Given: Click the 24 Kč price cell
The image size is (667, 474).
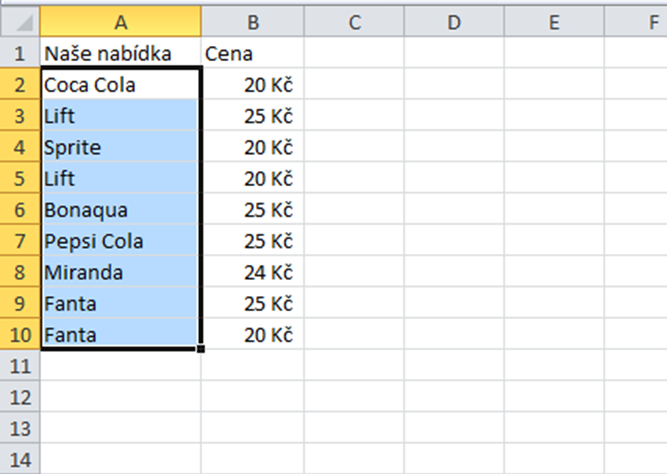Looking at the screenshot, I should (253, 272).
